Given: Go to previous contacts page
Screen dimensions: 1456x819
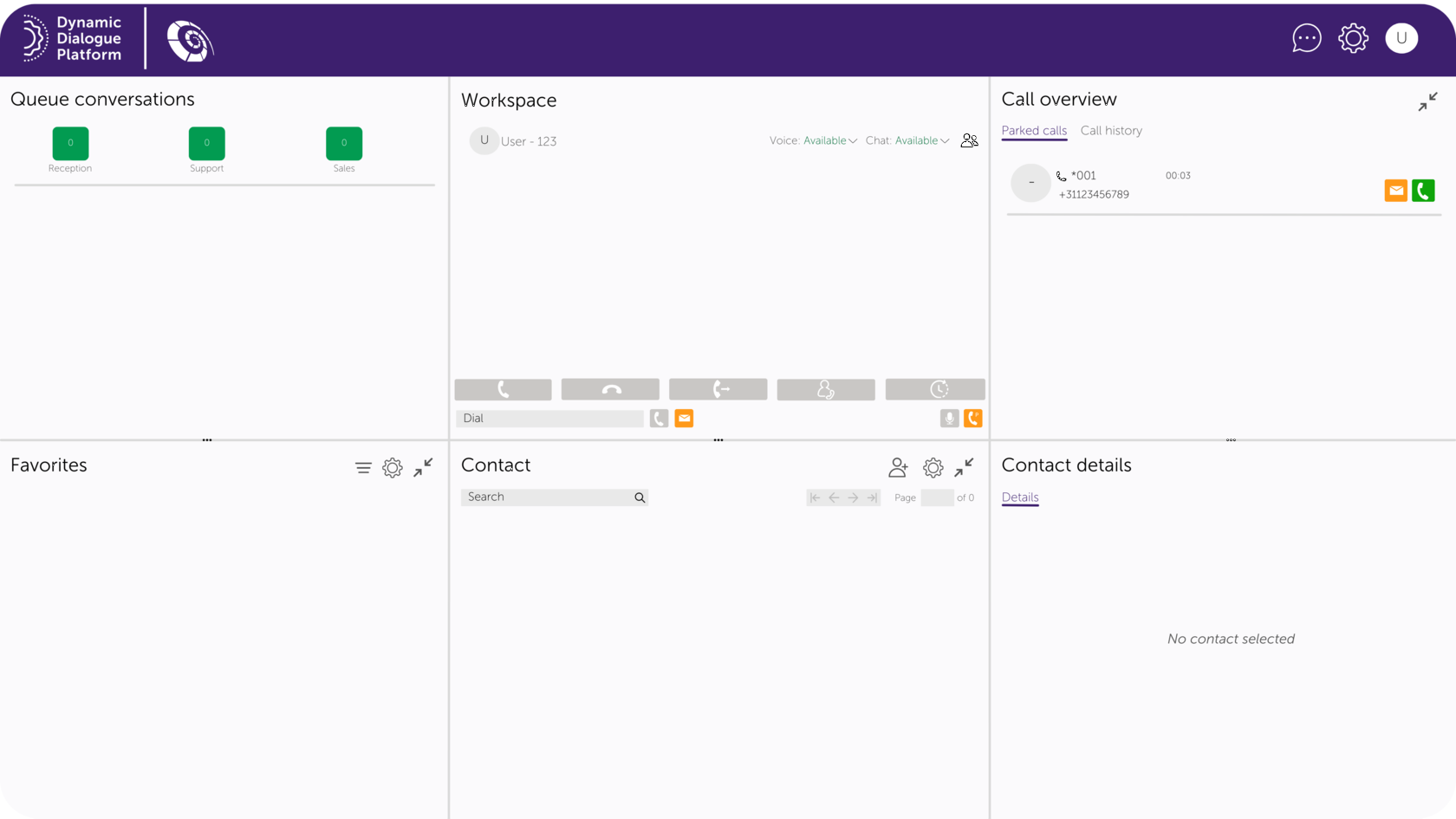Looking at the screenshot, I should click(x=834, y=497).
